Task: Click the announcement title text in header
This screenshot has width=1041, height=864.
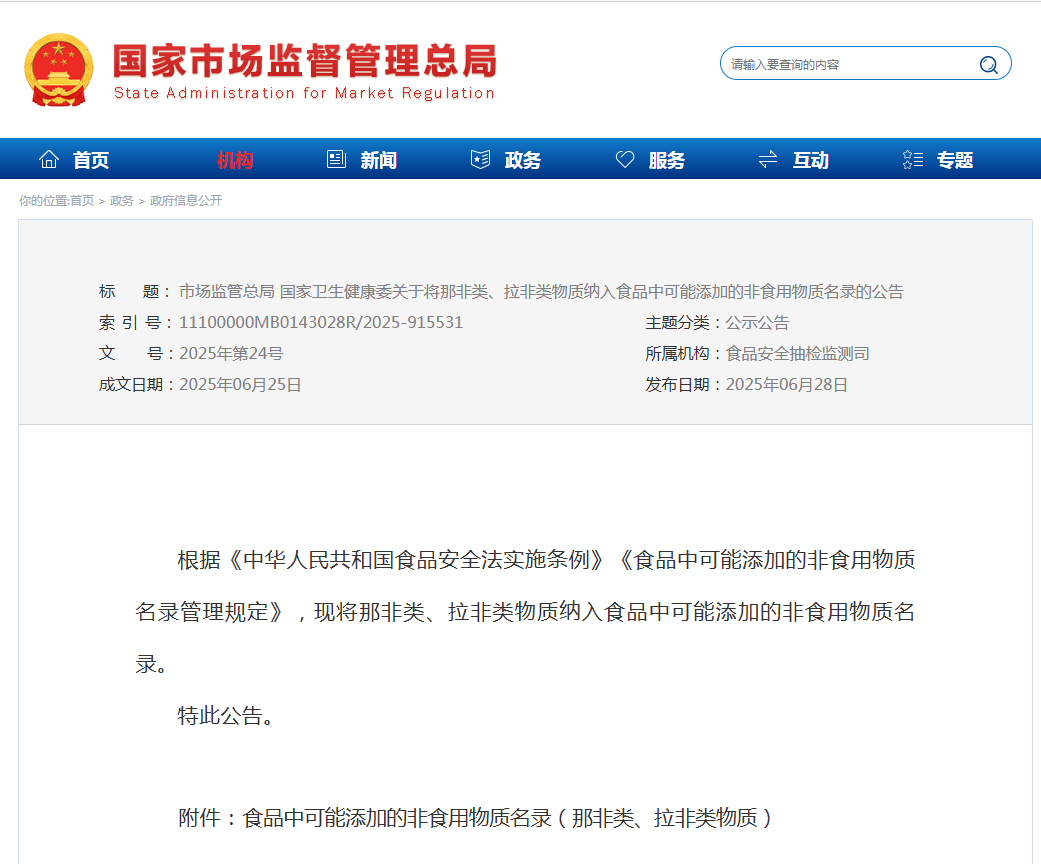Action: (x=540, y=292)
